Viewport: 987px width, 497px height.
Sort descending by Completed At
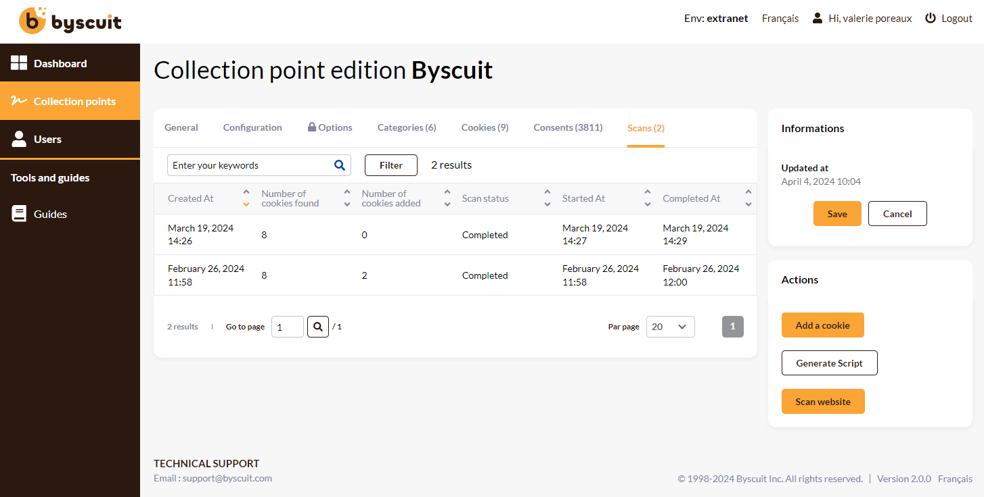point(748,204)
